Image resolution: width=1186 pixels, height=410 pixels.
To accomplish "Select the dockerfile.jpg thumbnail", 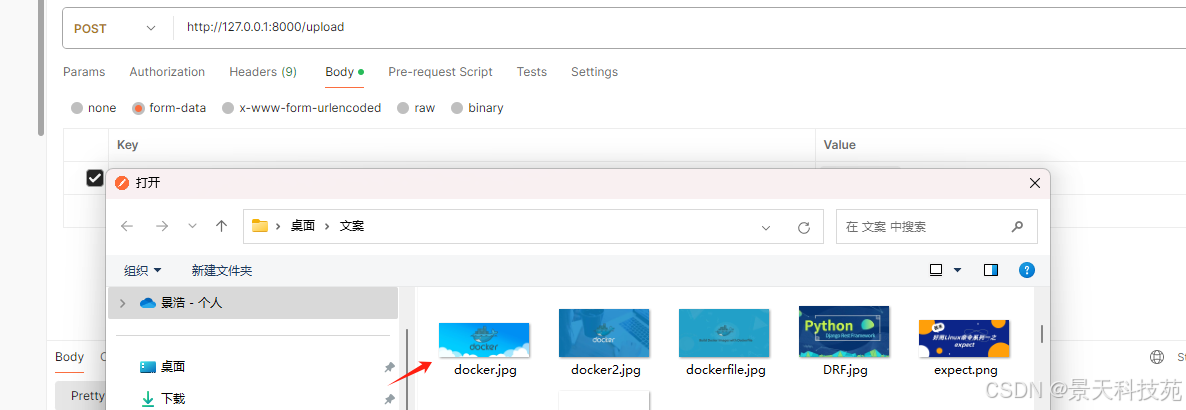I will [725, 333].
